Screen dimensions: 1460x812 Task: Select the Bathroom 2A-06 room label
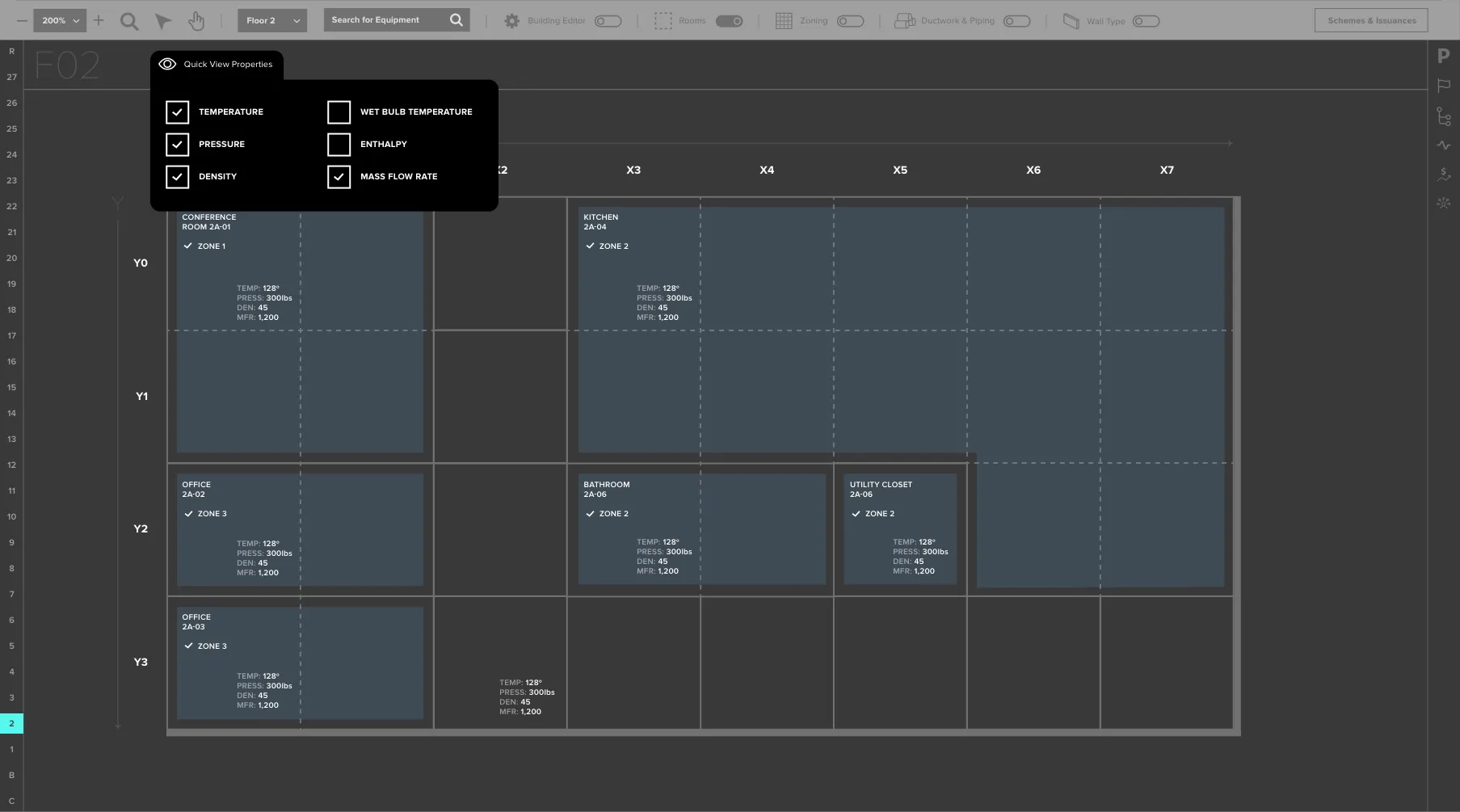[x=606, y=490]
